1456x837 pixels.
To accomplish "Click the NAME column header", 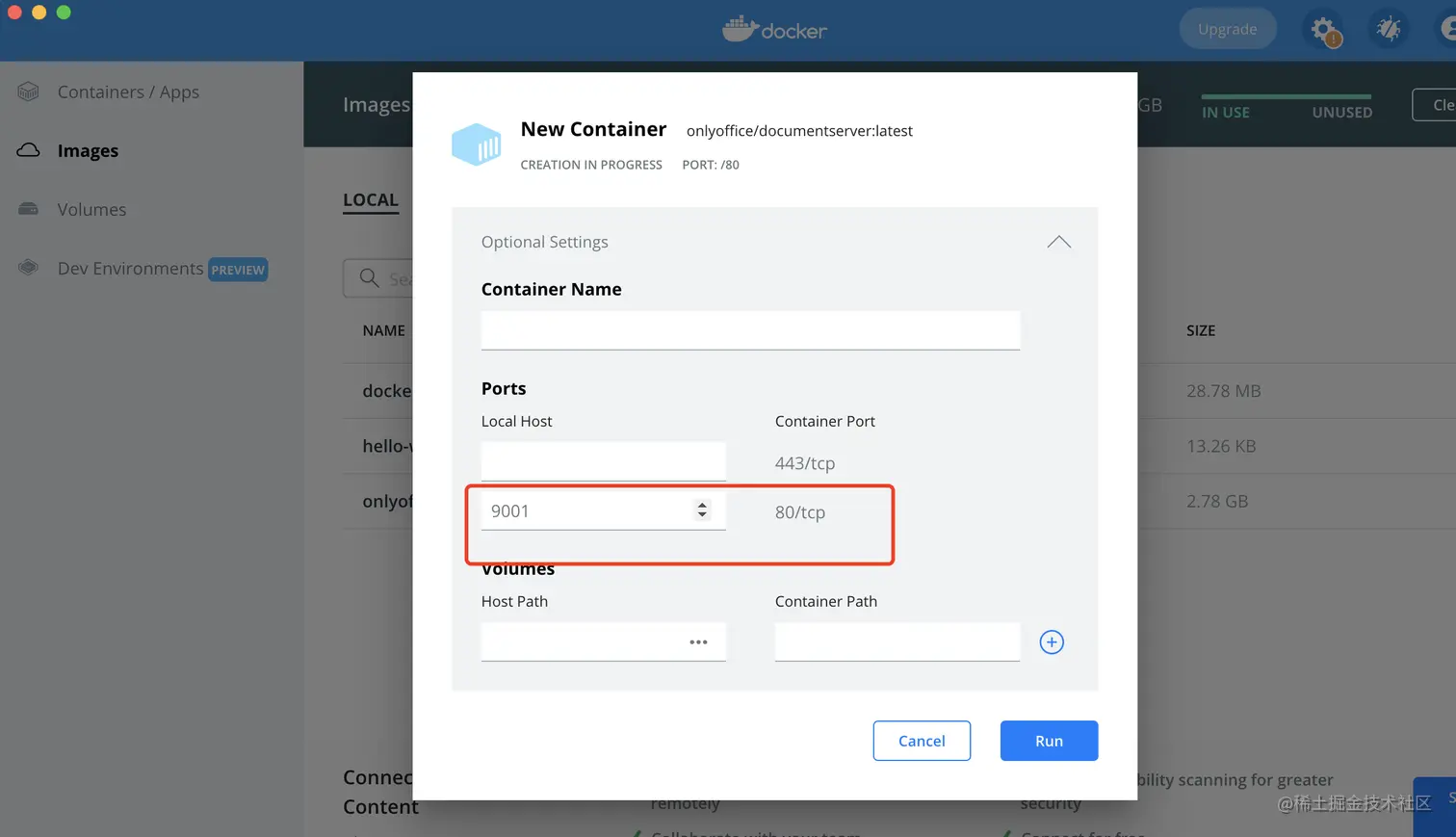I will [384, 330].
